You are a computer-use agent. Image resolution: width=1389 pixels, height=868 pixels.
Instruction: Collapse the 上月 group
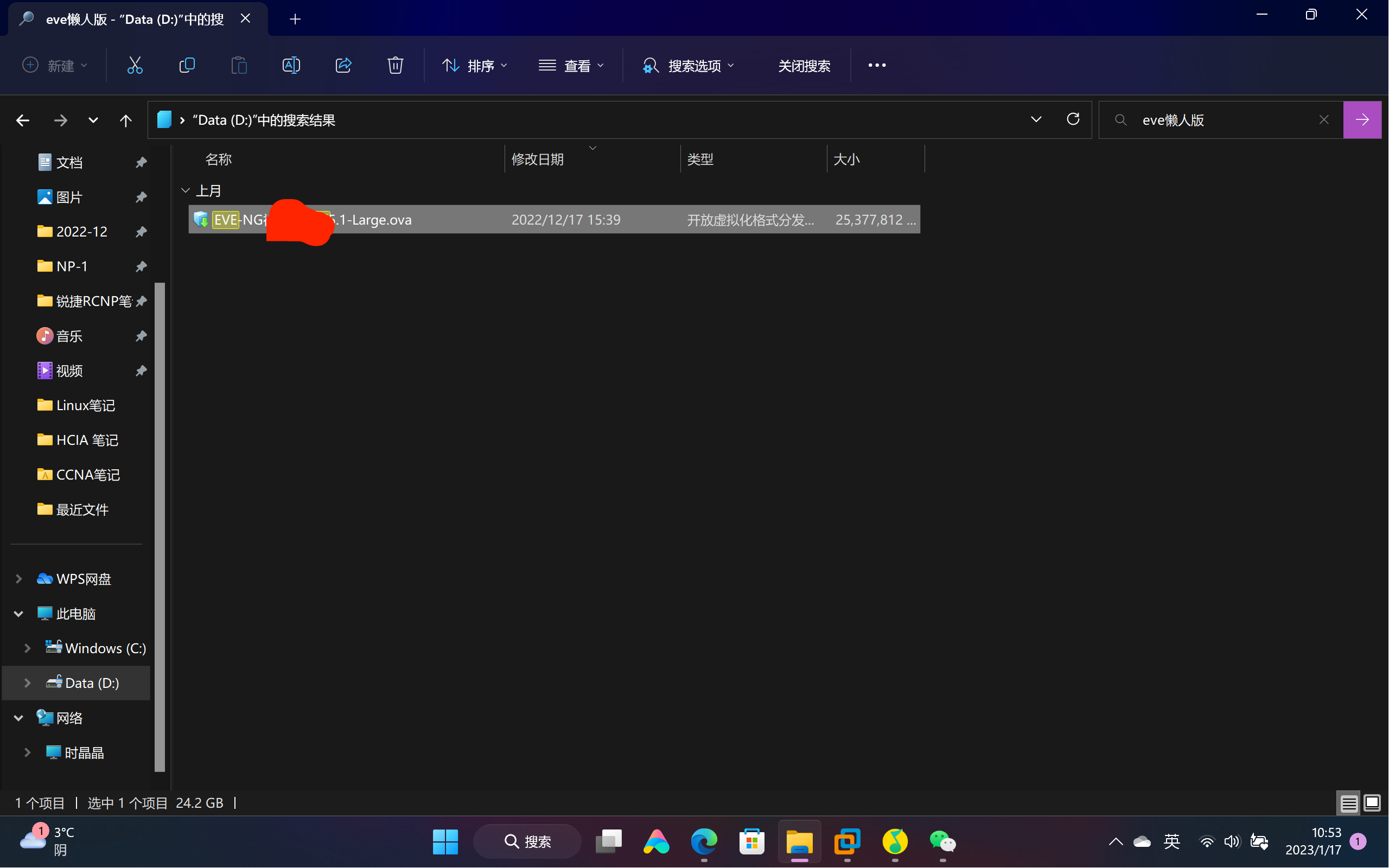tap(186, 190)
